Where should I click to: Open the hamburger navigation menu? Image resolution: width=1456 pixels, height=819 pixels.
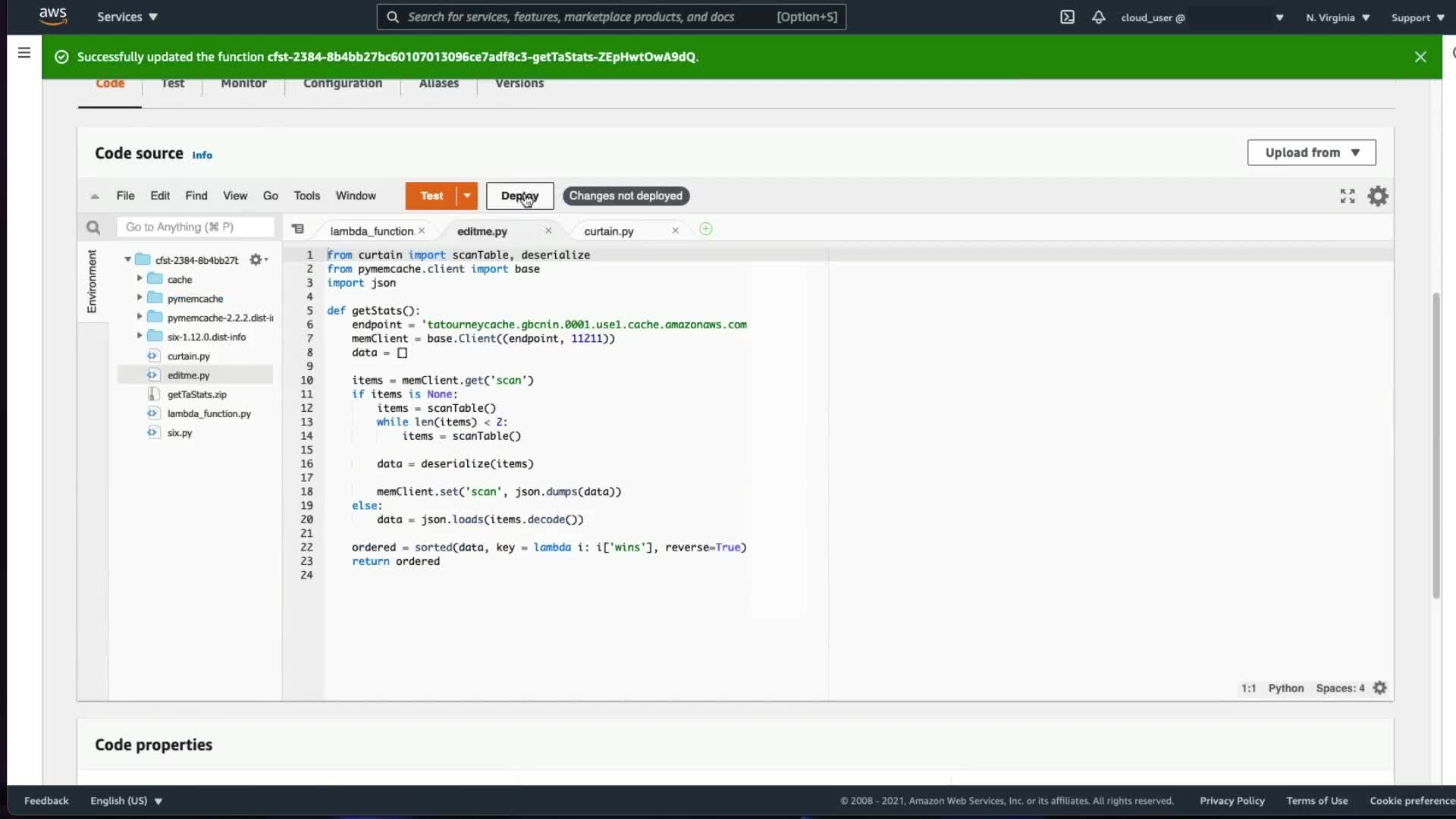point(24,52)
